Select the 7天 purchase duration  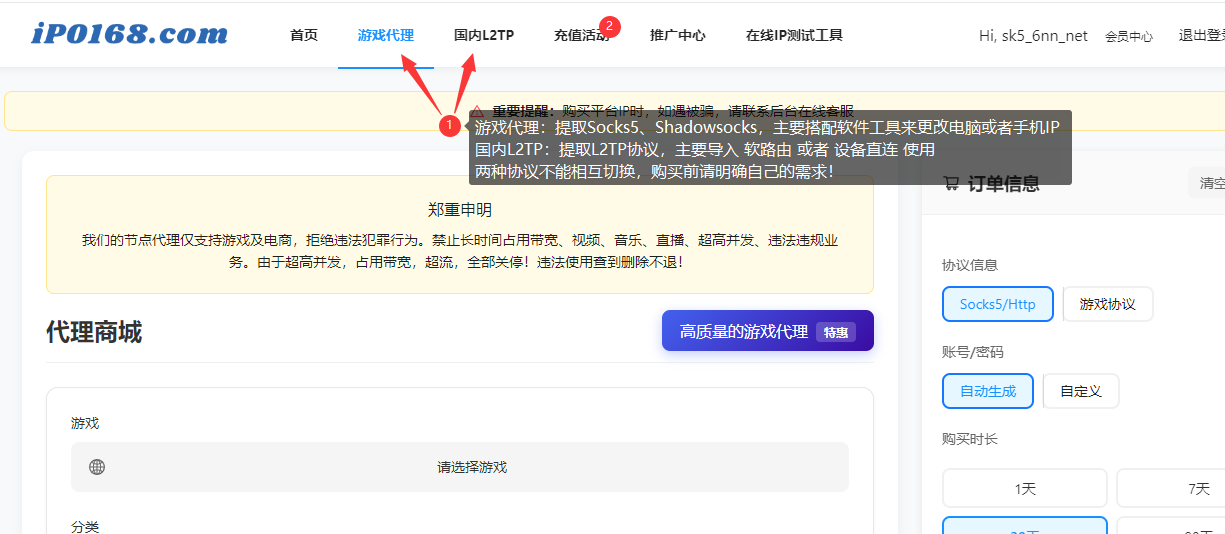point(1170,489)
